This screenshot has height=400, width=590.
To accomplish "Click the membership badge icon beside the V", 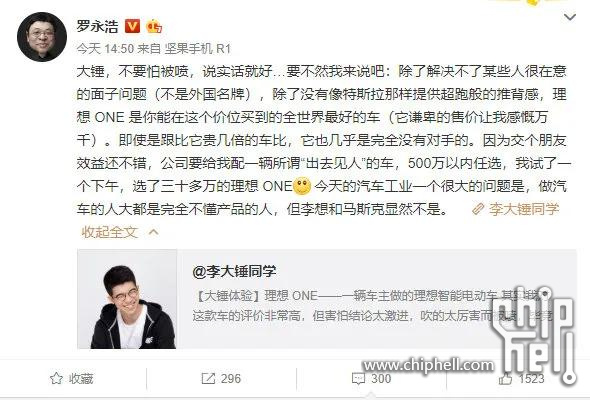I will click(154, 26).
